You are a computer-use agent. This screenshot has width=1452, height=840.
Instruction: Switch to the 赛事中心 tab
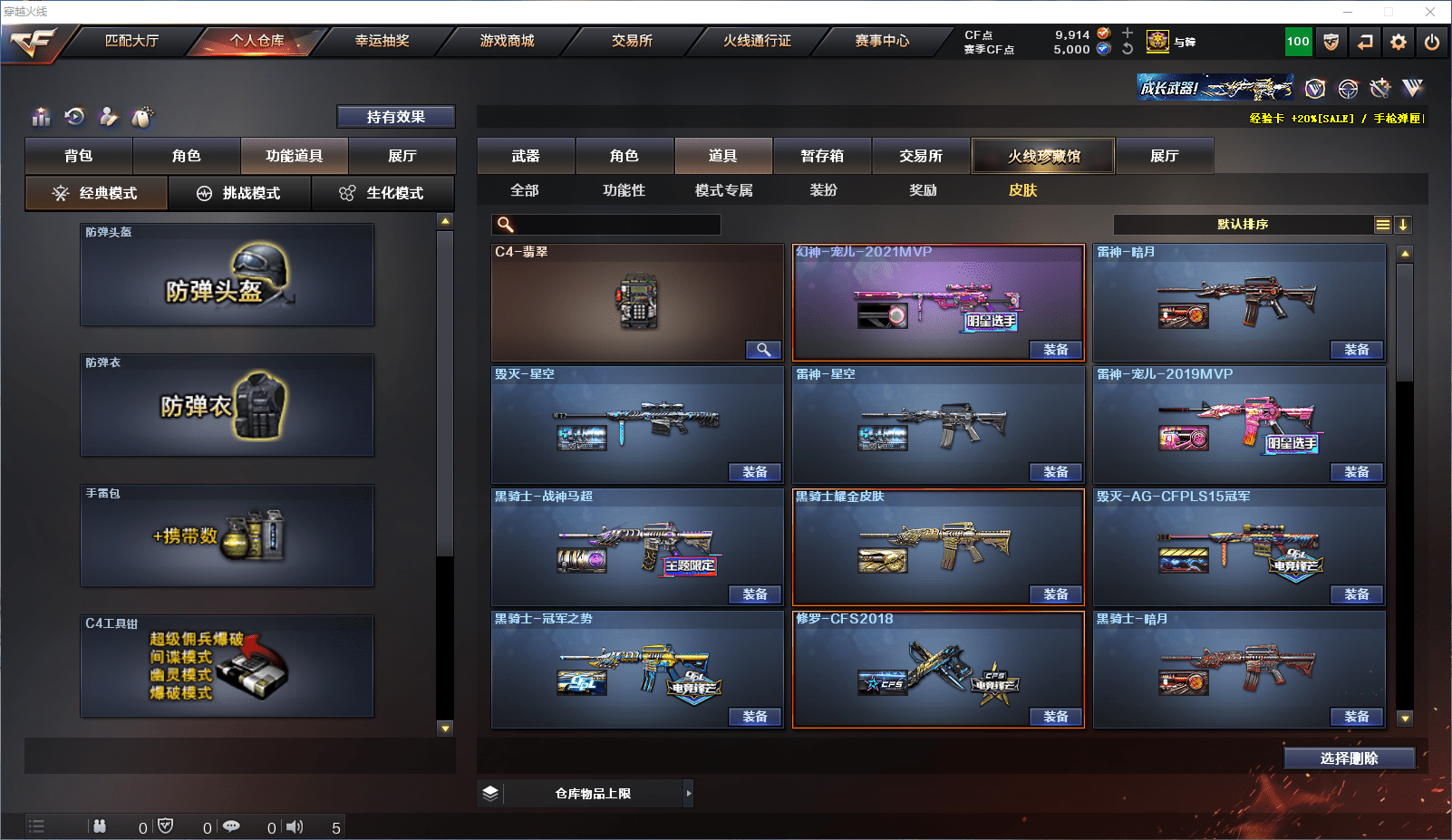pyautogui.click(x=883, y=41)
